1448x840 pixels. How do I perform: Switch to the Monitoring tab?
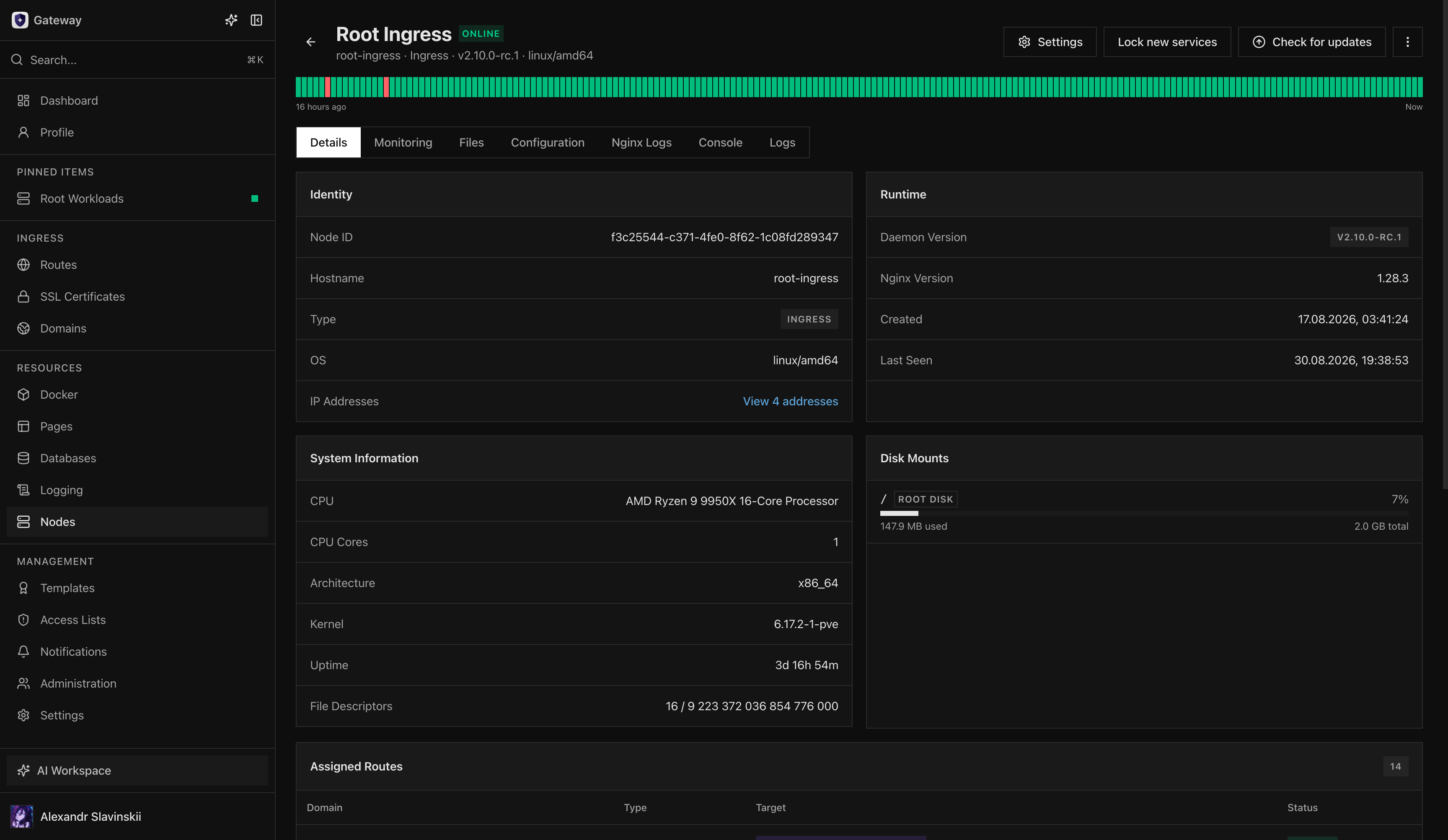pyautogui.click(x=403, y=142)
